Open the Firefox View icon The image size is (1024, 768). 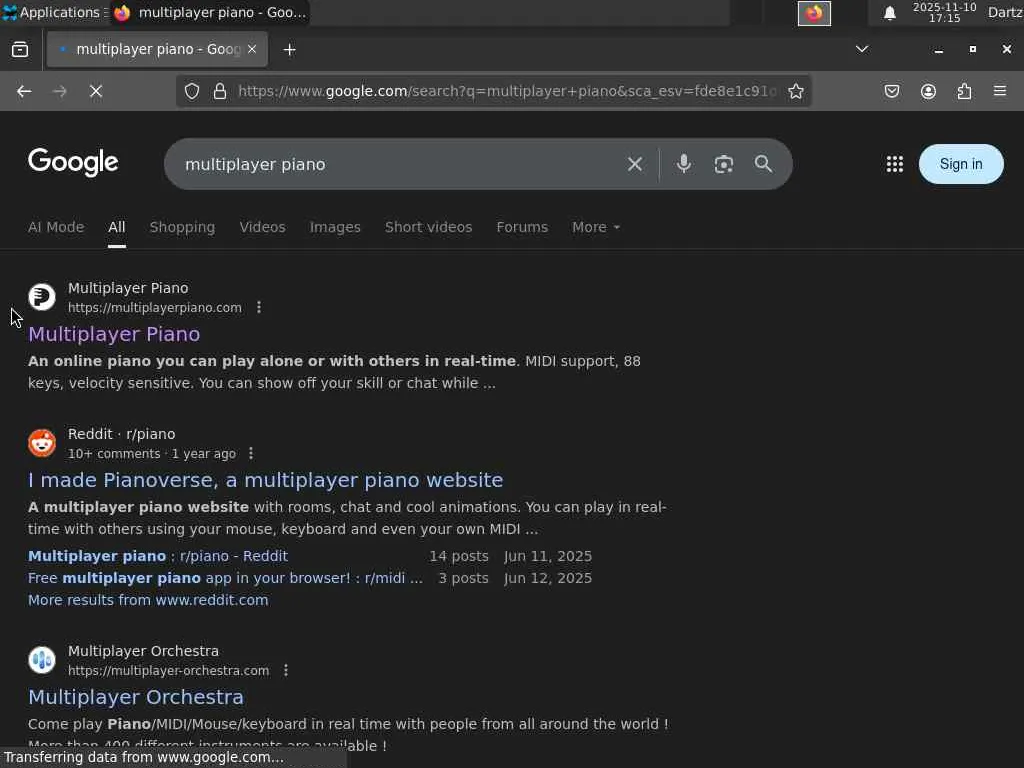20,50
